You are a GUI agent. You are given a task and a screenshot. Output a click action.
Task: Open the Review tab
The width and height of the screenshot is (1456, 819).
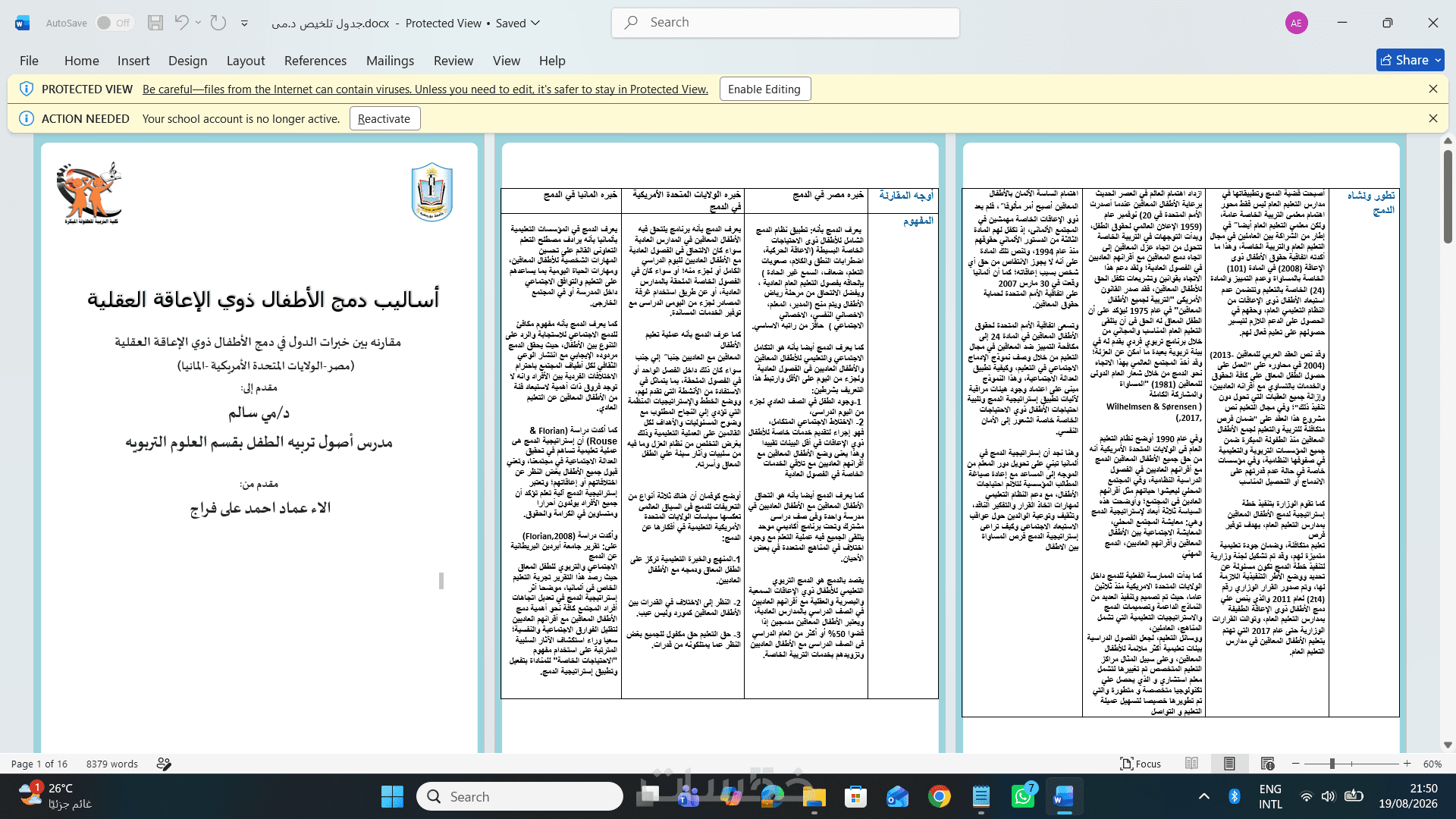click(x=453, y=61)
